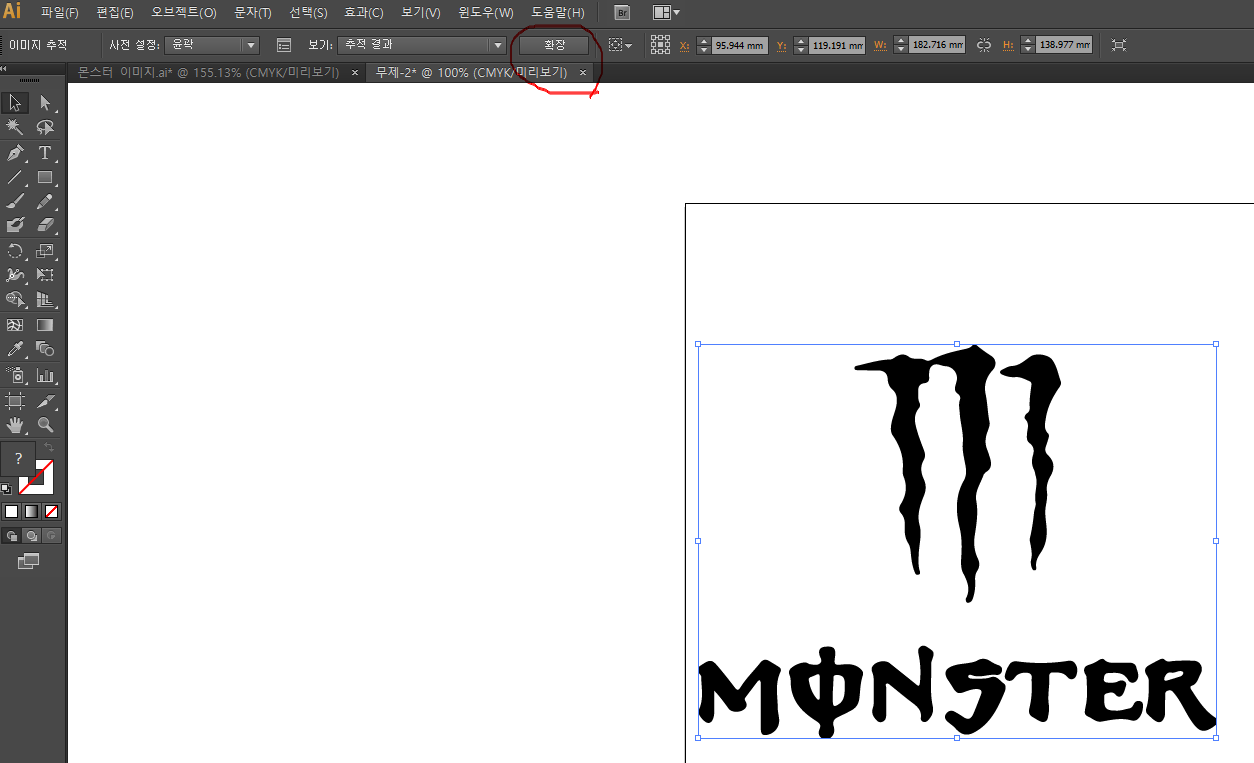1254x763 pixels.
Task: Open the Image Trace panel icon
Action: click(x=284, y=45)
